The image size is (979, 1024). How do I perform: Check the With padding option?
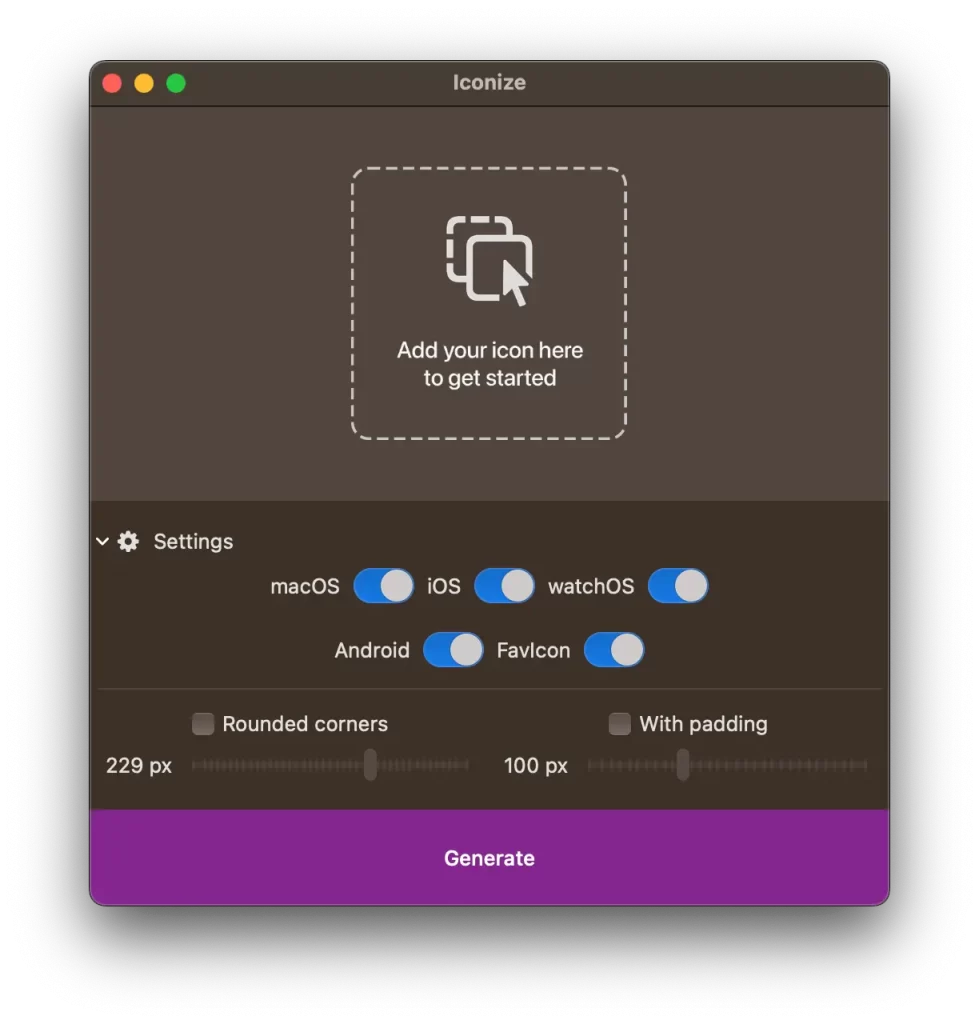619,723
